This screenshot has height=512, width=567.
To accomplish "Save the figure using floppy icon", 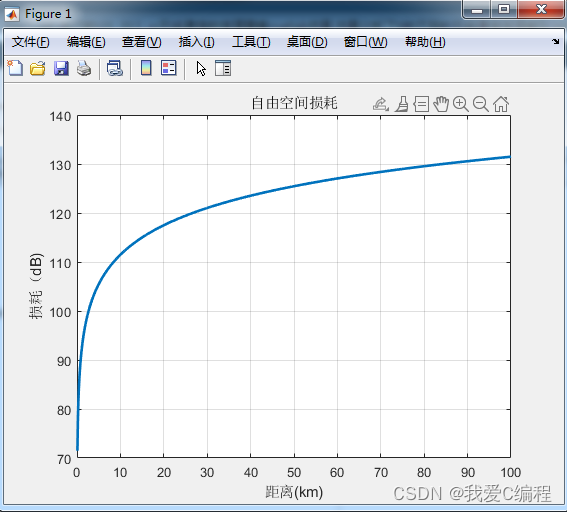I will [x=61, y=68].
